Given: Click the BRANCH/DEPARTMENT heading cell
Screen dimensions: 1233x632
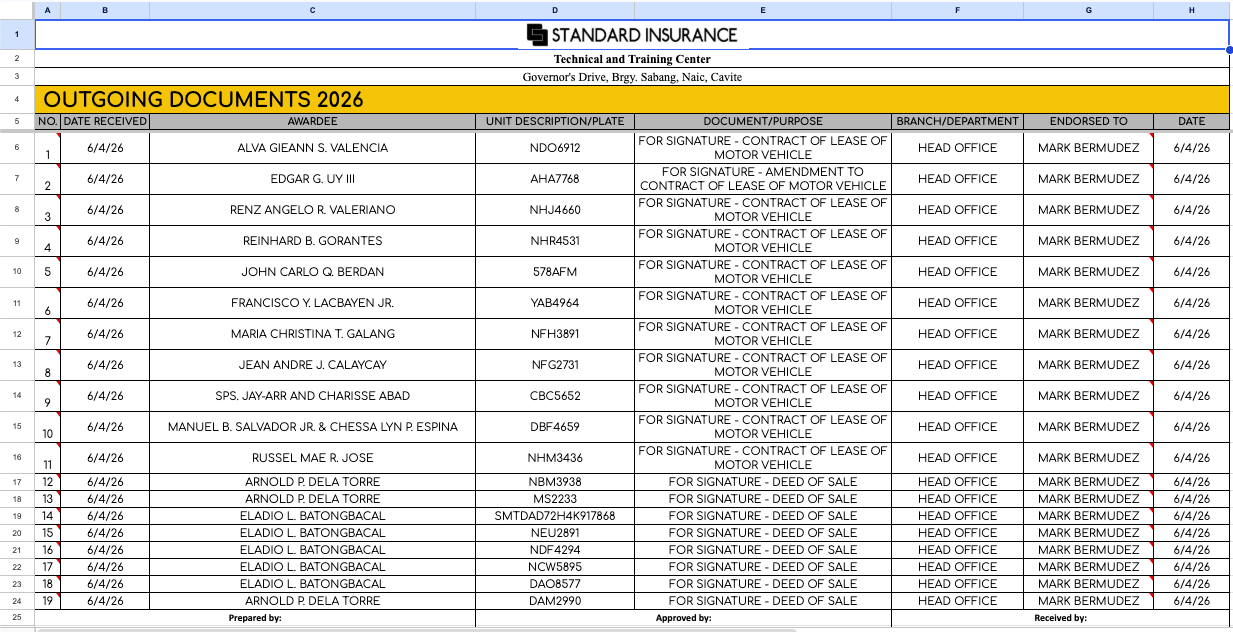Looking at the screenshot, I should pos(957,121).
